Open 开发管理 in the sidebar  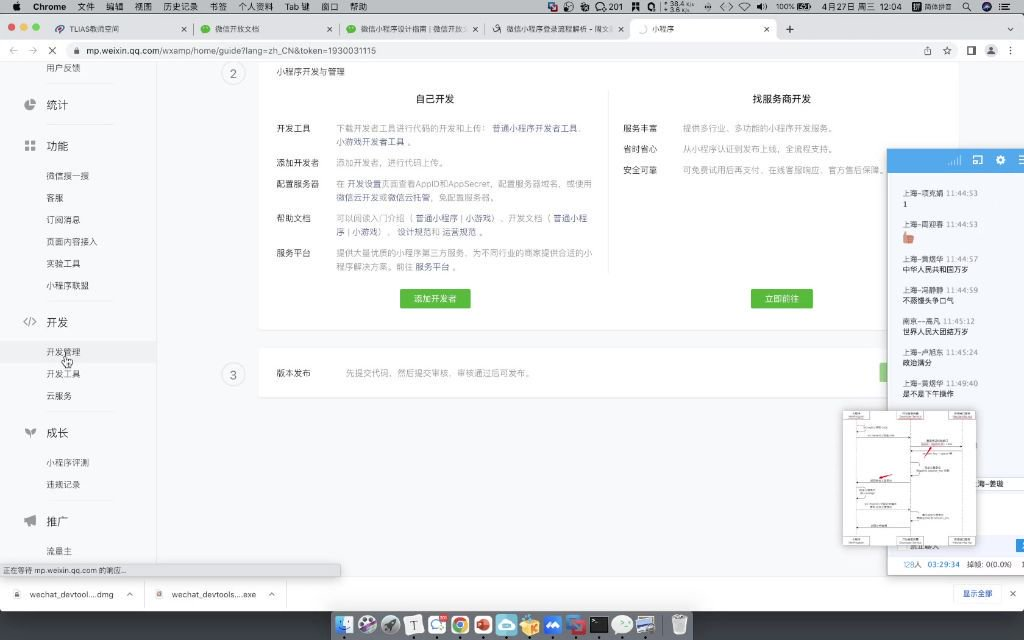tap(63, 352)
